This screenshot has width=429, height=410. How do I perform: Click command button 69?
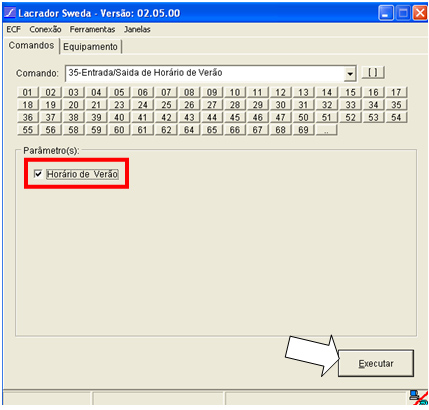303,130
